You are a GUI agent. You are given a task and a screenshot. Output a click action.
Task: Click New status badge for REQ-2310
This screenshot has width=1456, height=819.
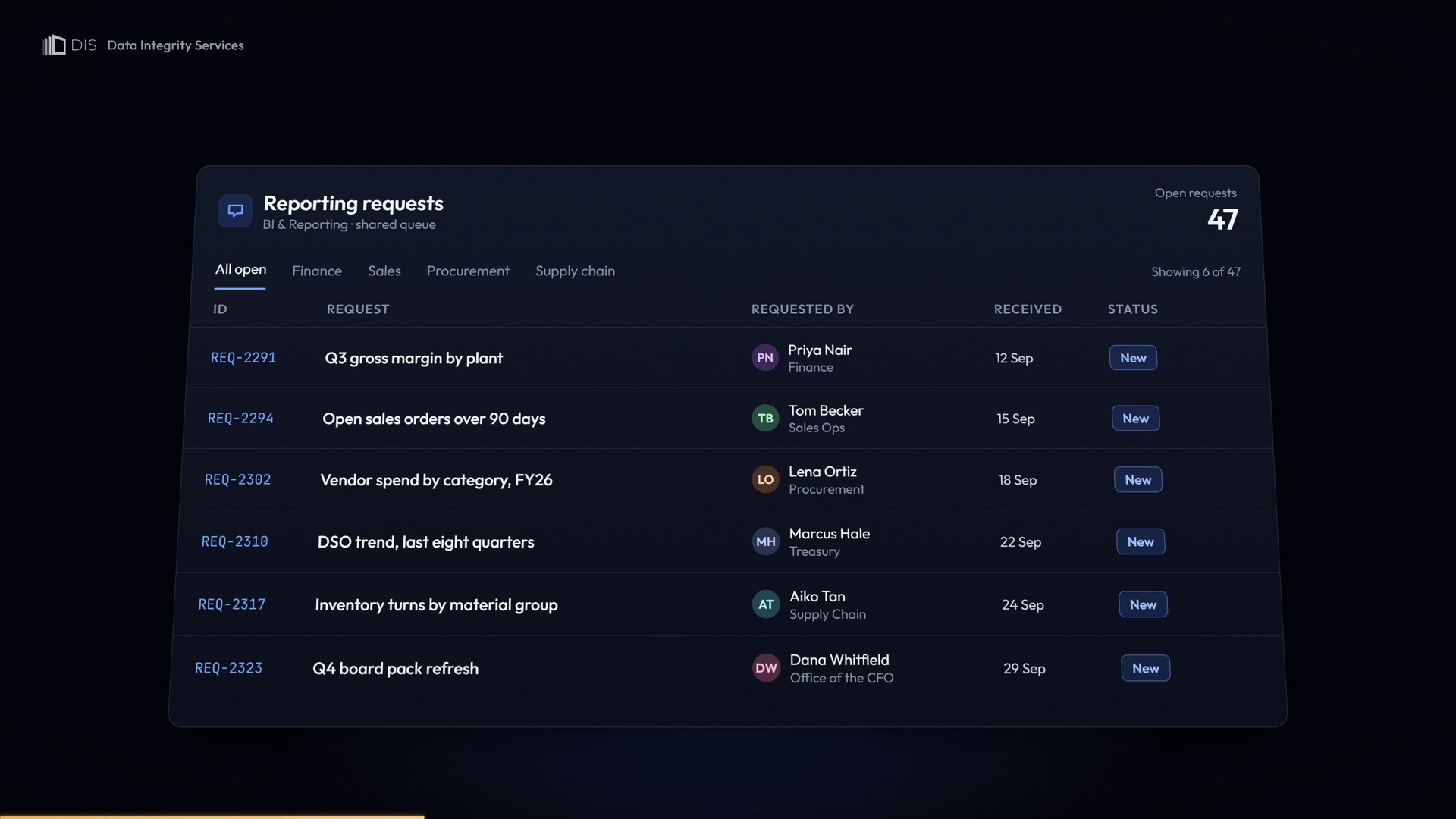click(x=1141, y=542)
